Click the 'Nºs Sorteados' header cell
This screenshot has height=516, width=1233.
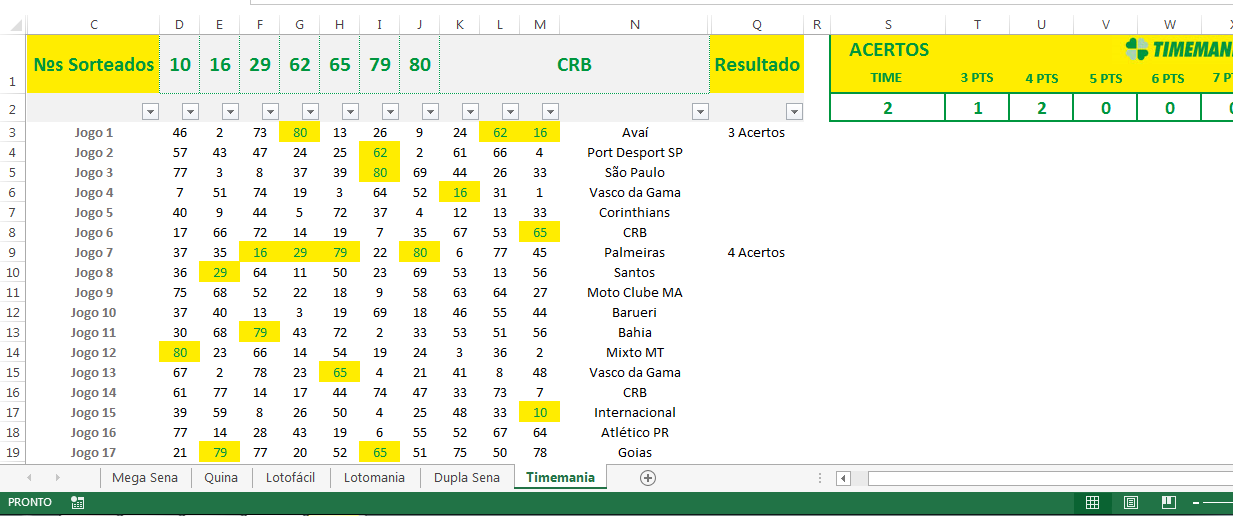94,64
